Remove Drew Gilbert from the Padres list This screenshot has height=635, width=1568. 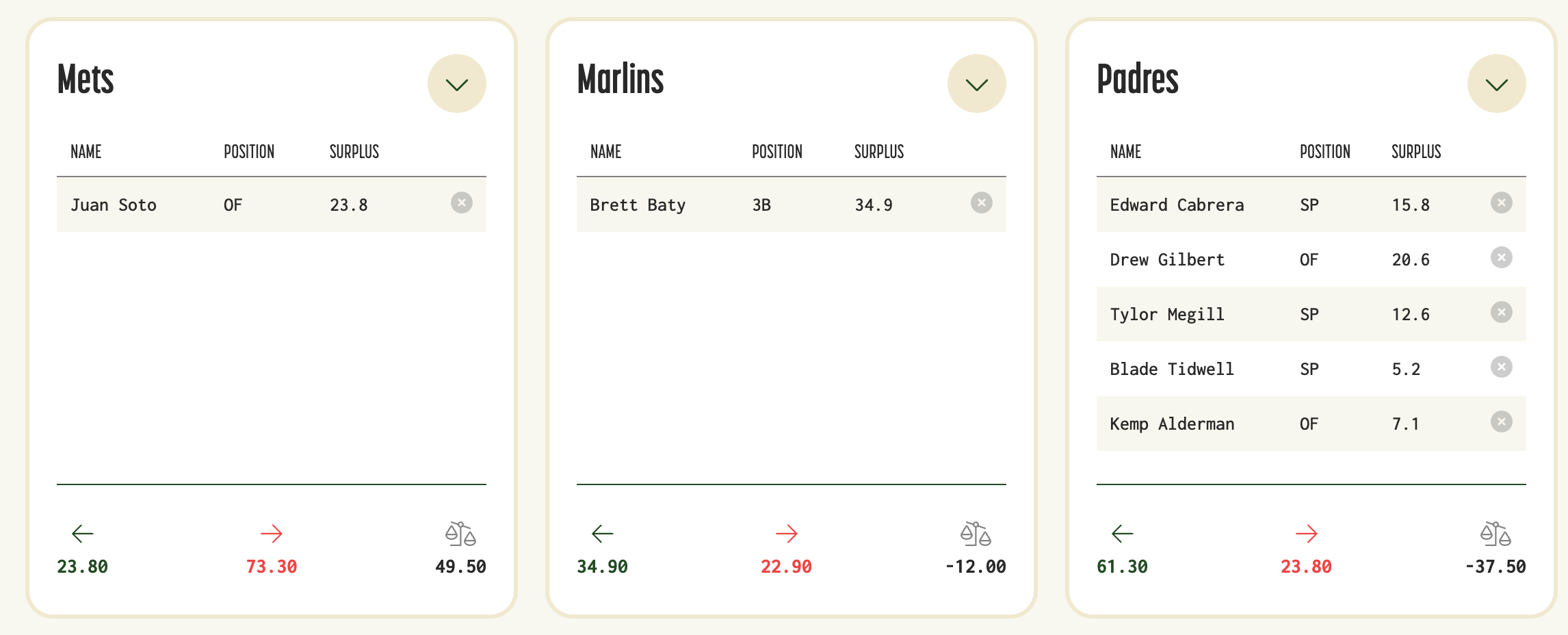coord(1502,257)
